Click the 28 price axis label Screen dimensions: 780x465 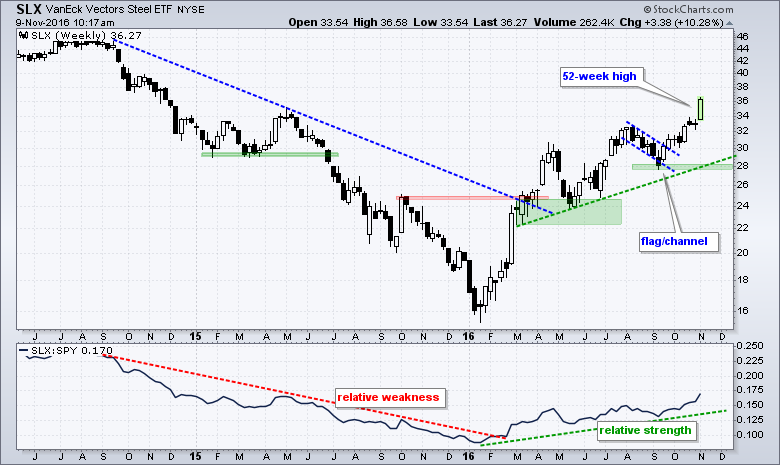[x=742, y=165]
